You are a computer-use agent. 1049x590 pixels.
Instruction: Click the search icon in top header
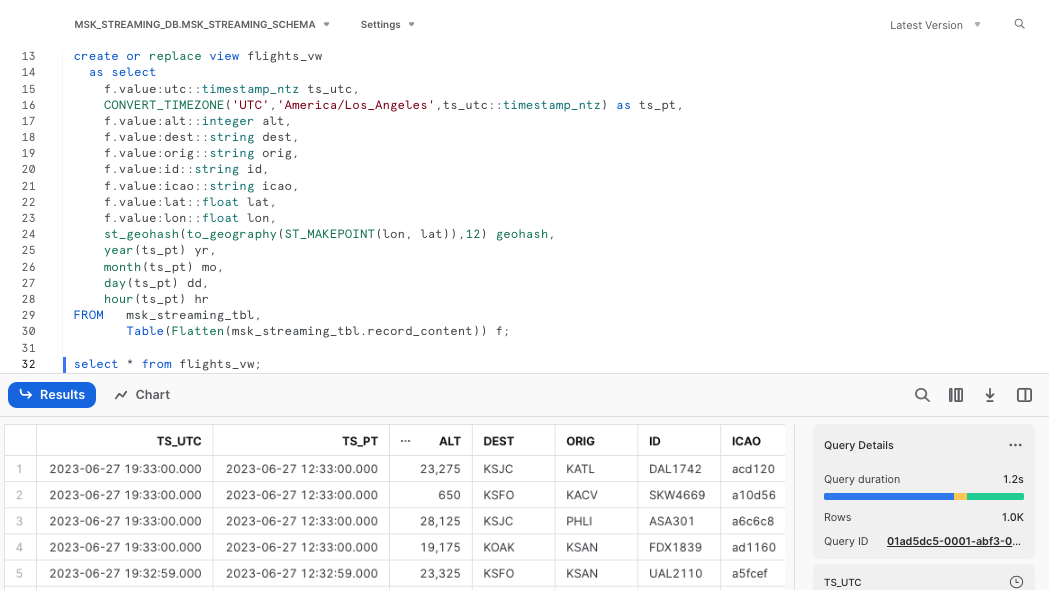(1019, 24)
